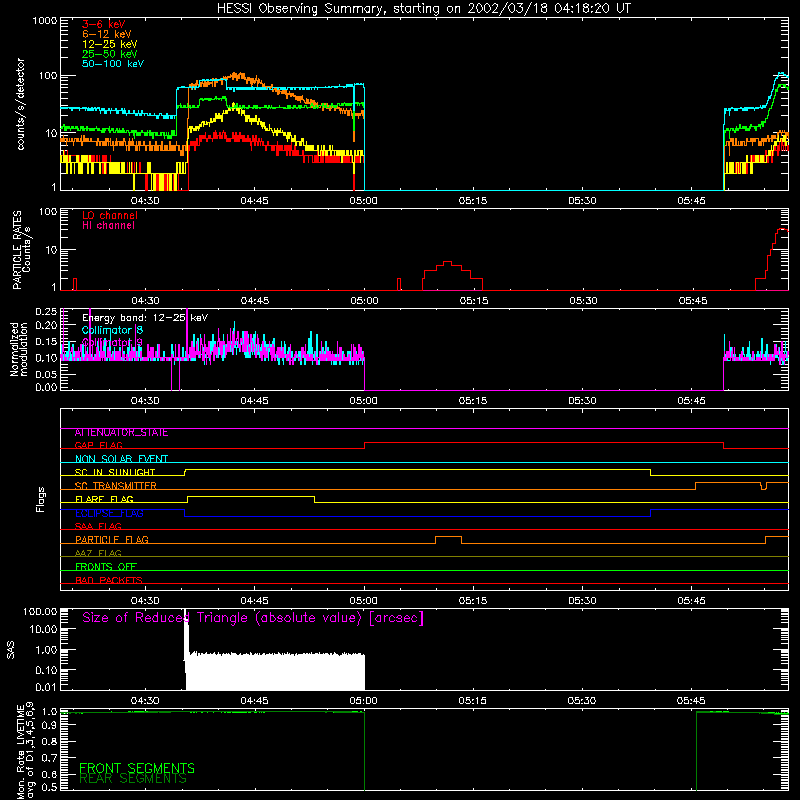The height and width of the screenshot is (800, 800).
Task: Click the PARTICLE_FLAG label
Action: point(112,540)
